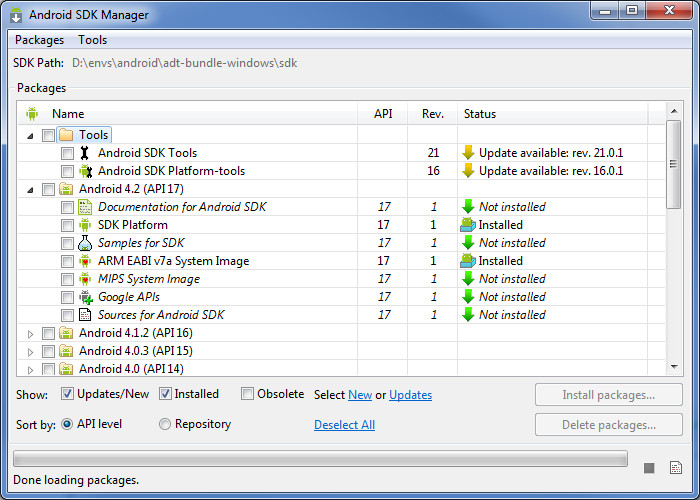Click the Installed status icon for SDK Platform
The width and height of the screenshot is (700, 500).
(468, 225)
